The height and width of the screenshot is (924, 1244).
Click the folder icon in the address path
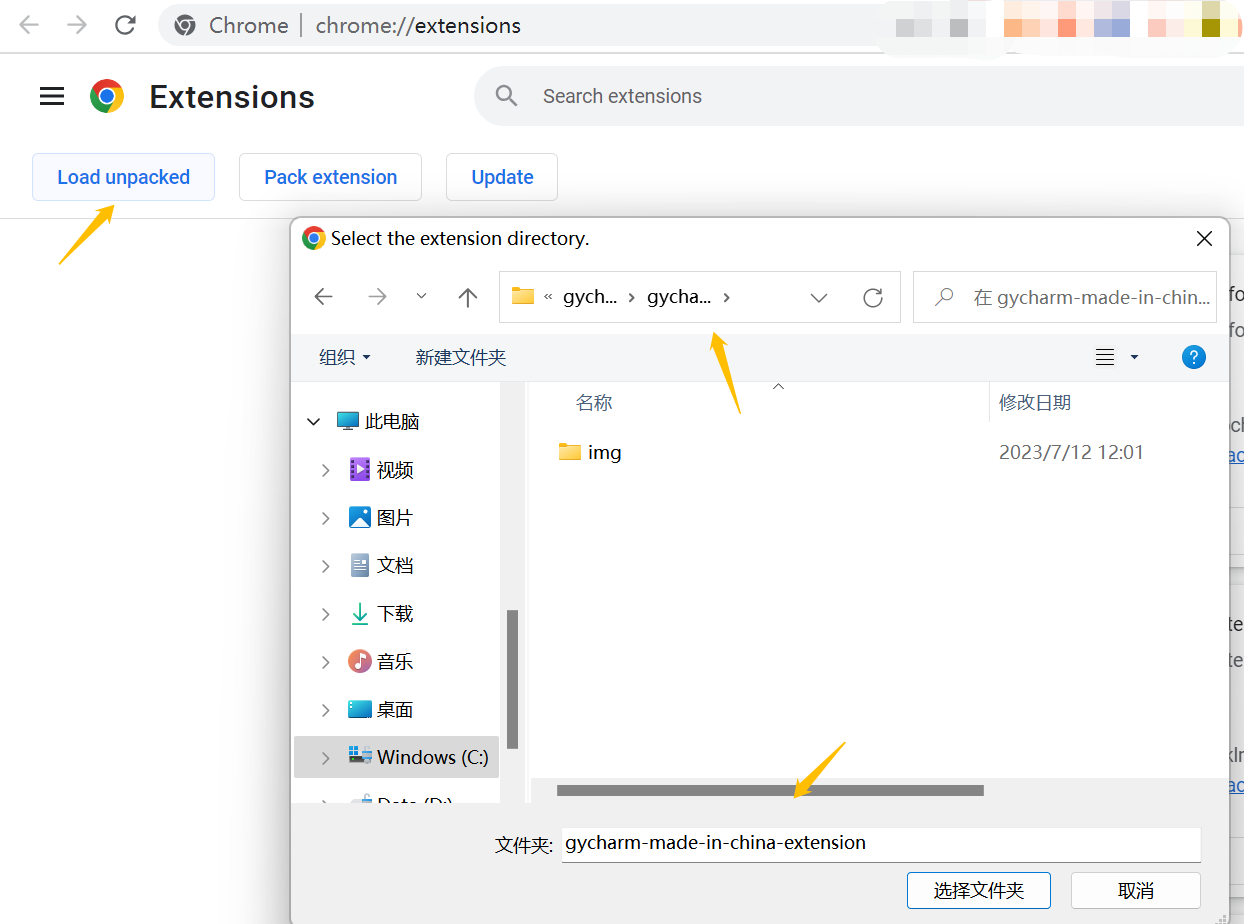click(523, 296)
